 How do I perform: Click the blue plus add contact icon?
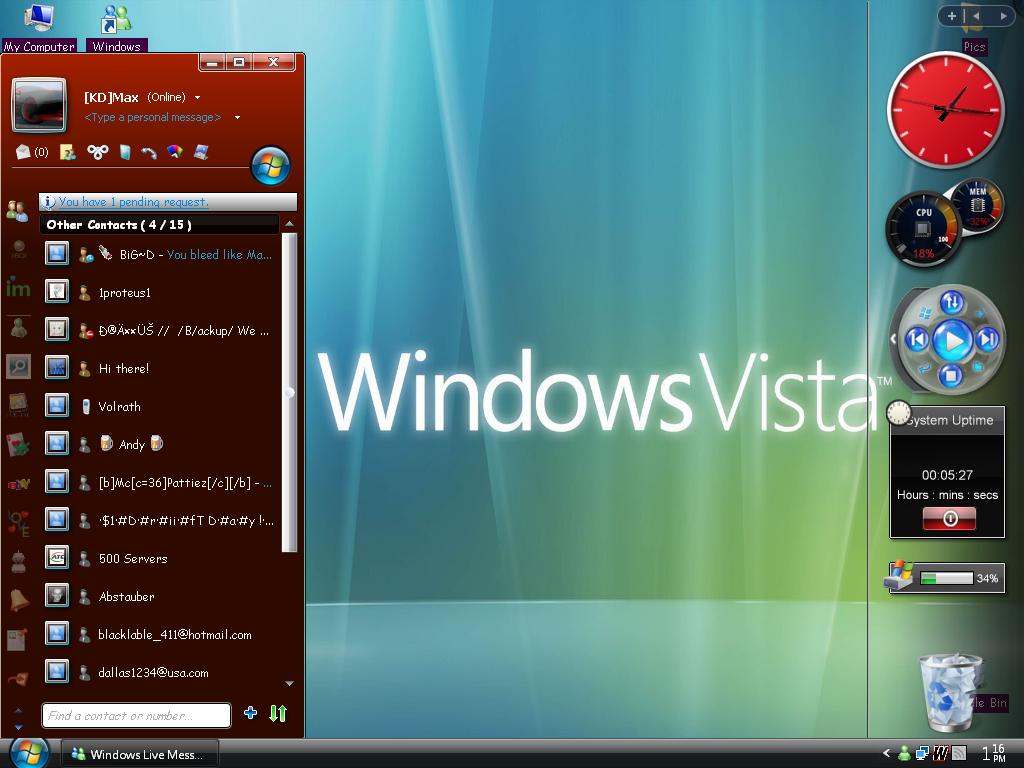250,712
